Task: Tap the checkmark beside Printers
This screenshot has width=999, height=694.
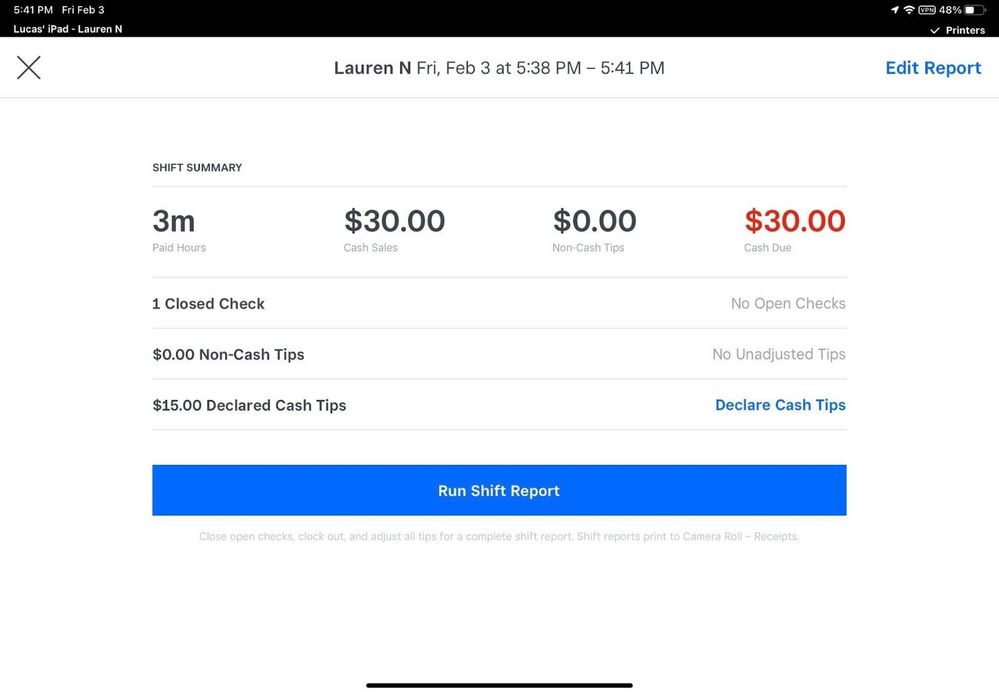Action: click(935, 31)
